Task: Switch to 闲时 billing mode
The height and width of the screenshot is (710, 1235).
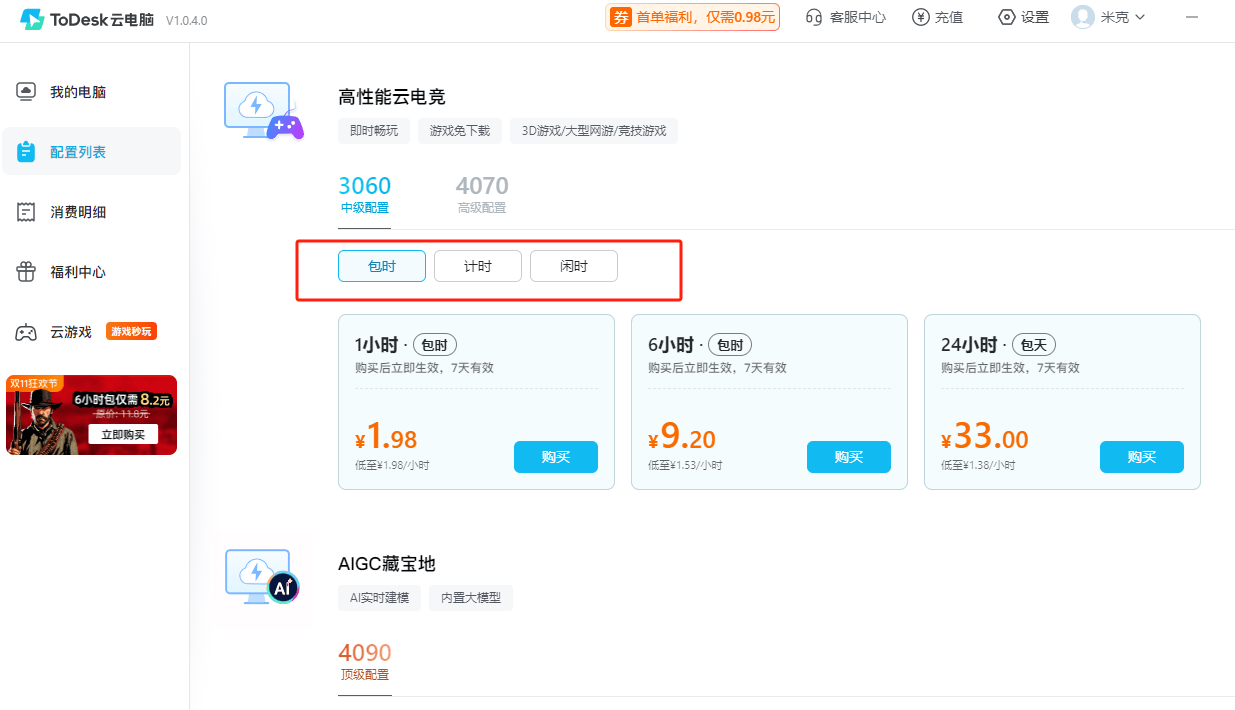Action: click(x=573, y=265)
